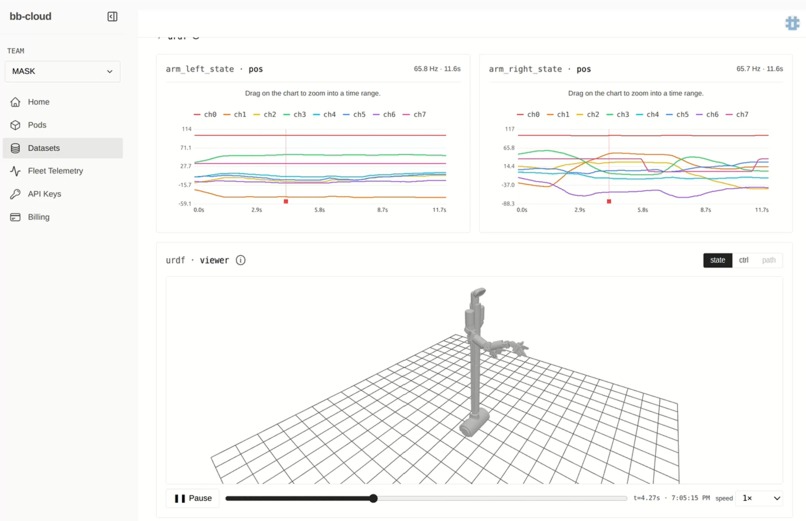Open the top-right grid logo icon
Screen dimensions: 806x521
792,23
